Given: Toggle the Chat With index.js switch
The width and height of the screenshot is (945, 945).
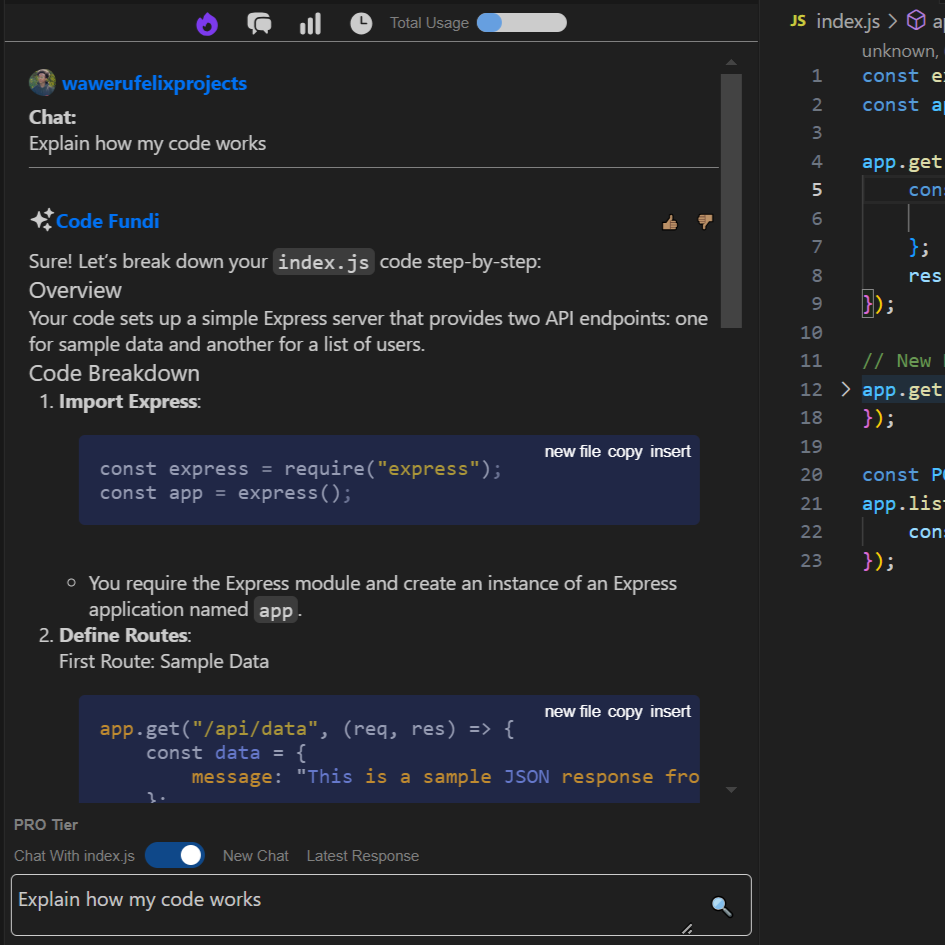Looking at the screenshot, I should tap(175, 855).
